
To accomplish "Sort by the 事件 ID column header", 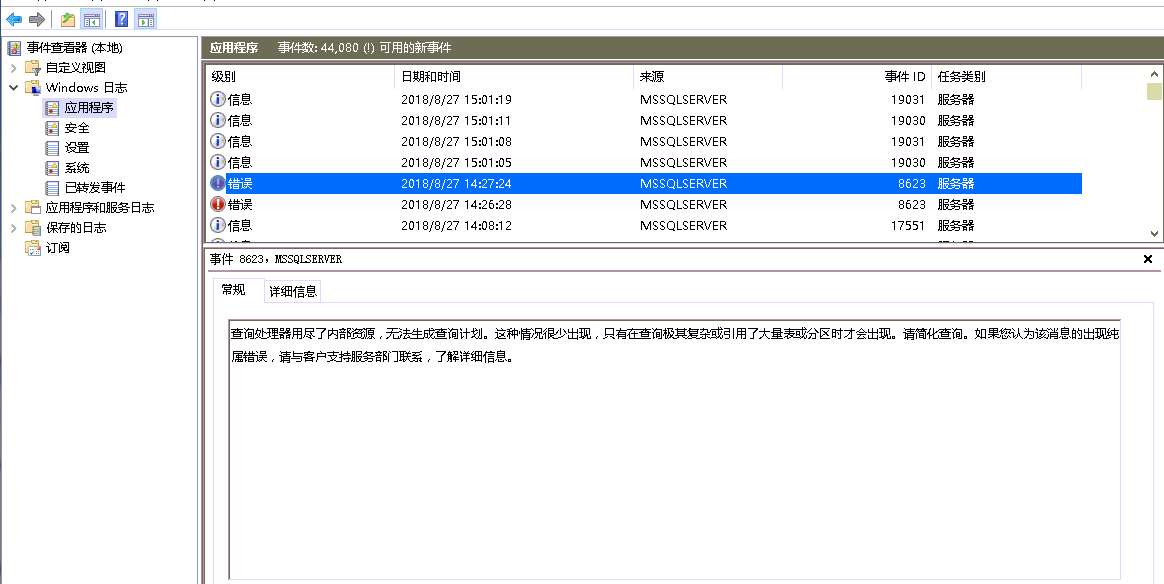I will 857,76.
